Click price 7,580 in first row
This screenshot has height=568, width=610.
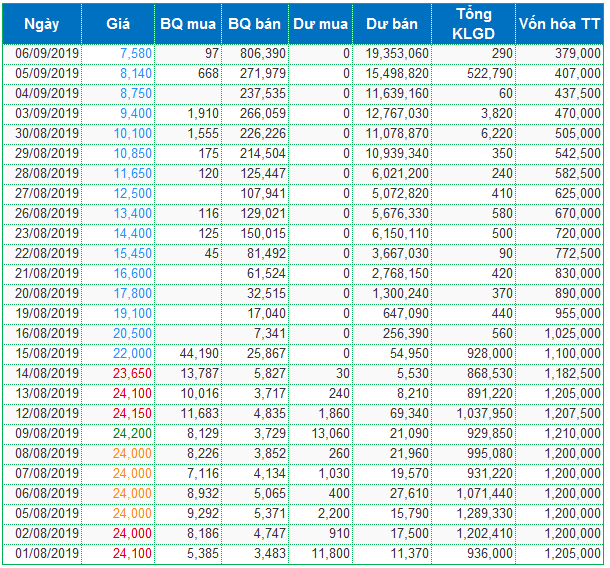(x=135, y=52)
